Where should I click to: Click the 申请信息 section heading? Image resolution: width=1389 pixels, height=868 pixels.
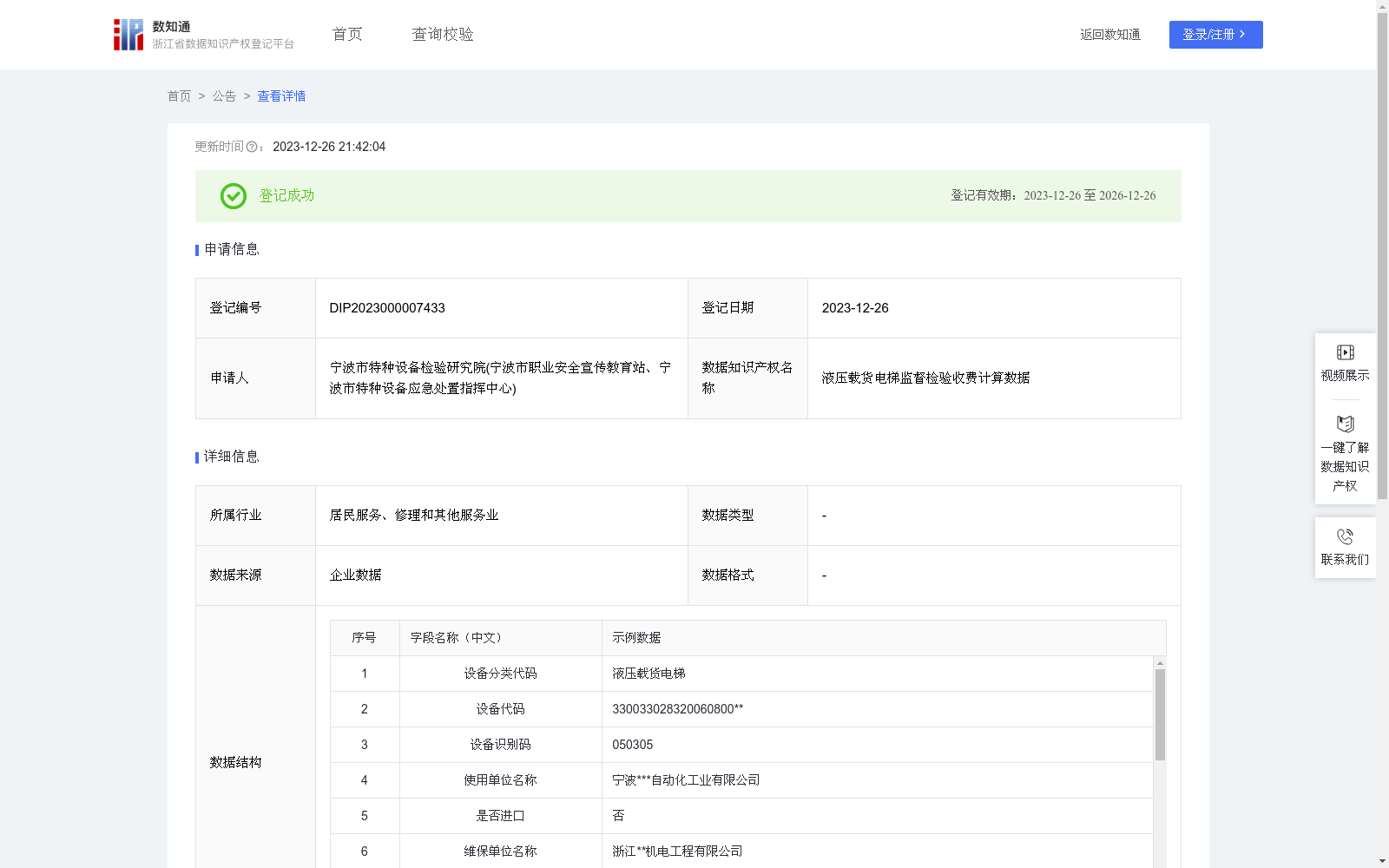coord(232,250)
